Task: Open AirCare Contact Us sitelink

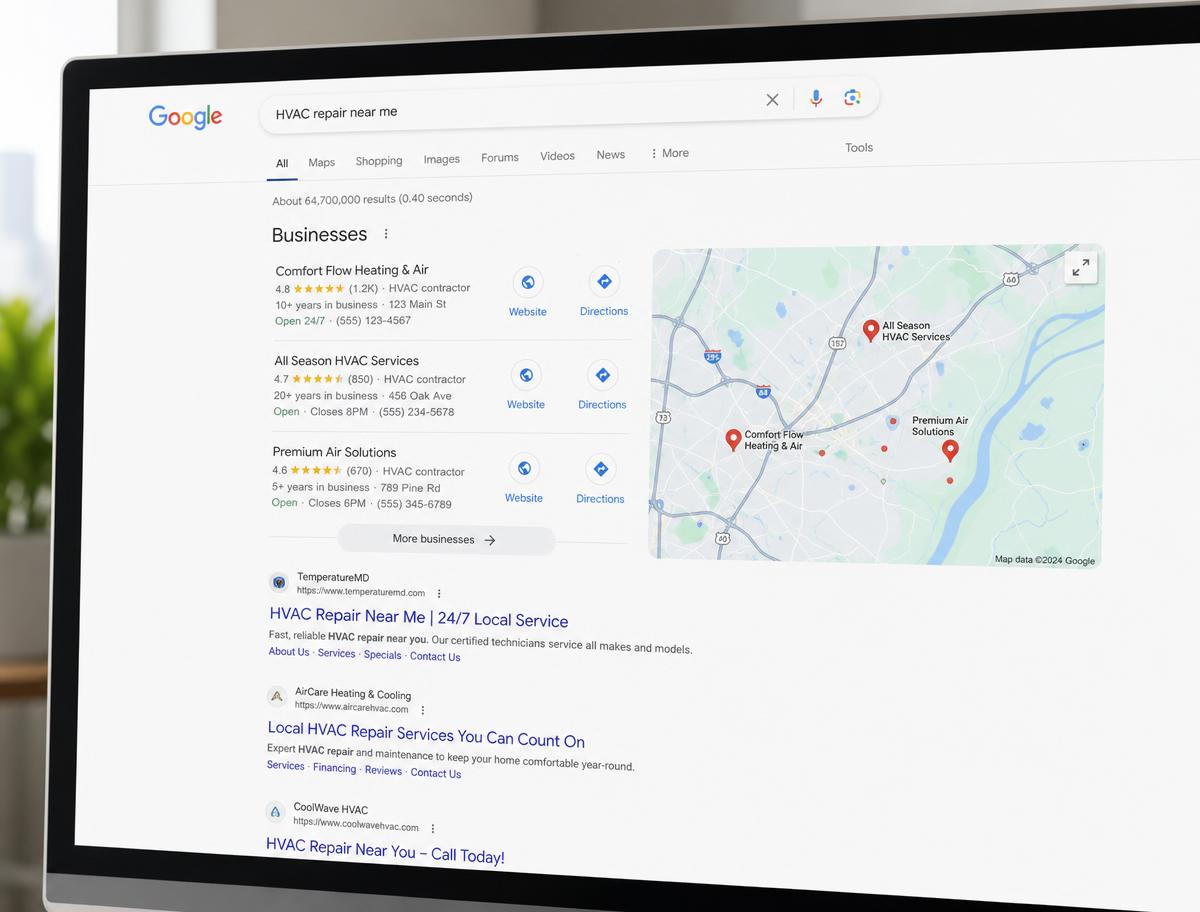Action: tap(436, 773)
